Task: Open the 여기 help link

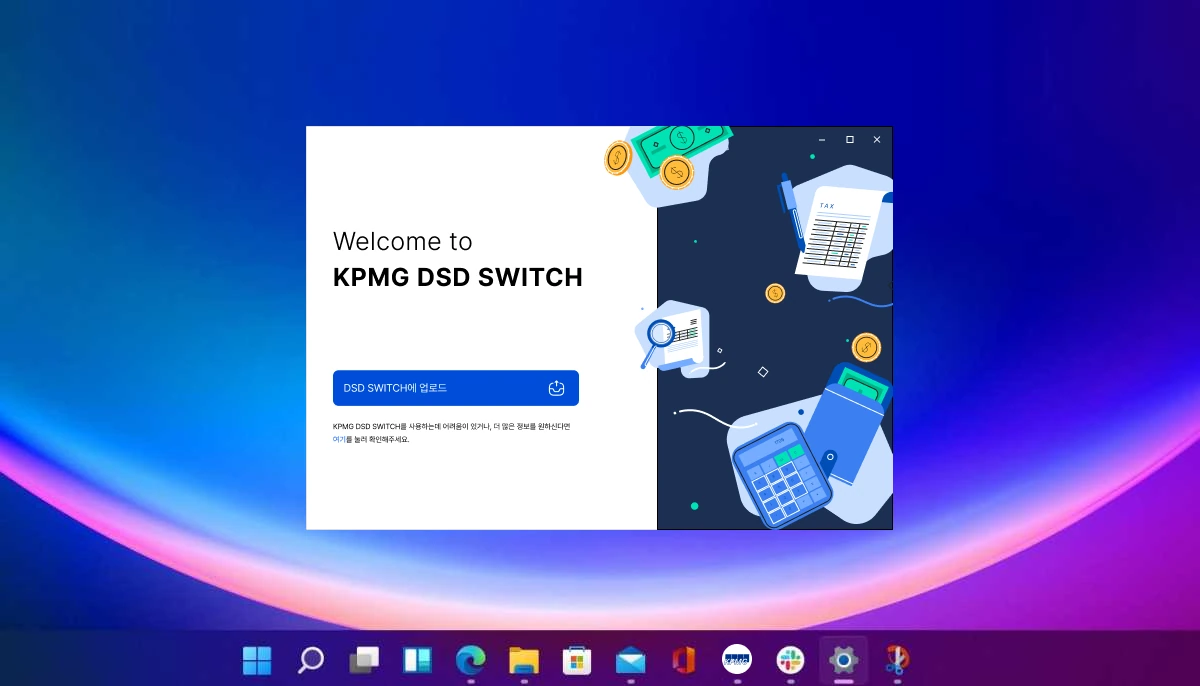Action: tap(339, 439)
